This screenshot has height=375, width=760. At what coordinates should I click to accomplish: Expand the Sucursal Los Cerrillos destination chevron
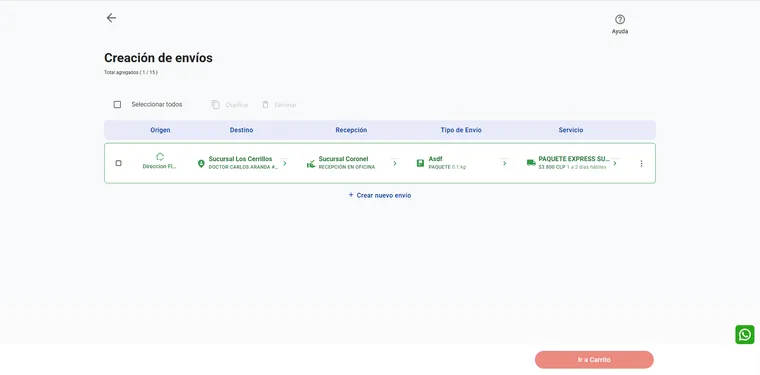pos(285,163)
